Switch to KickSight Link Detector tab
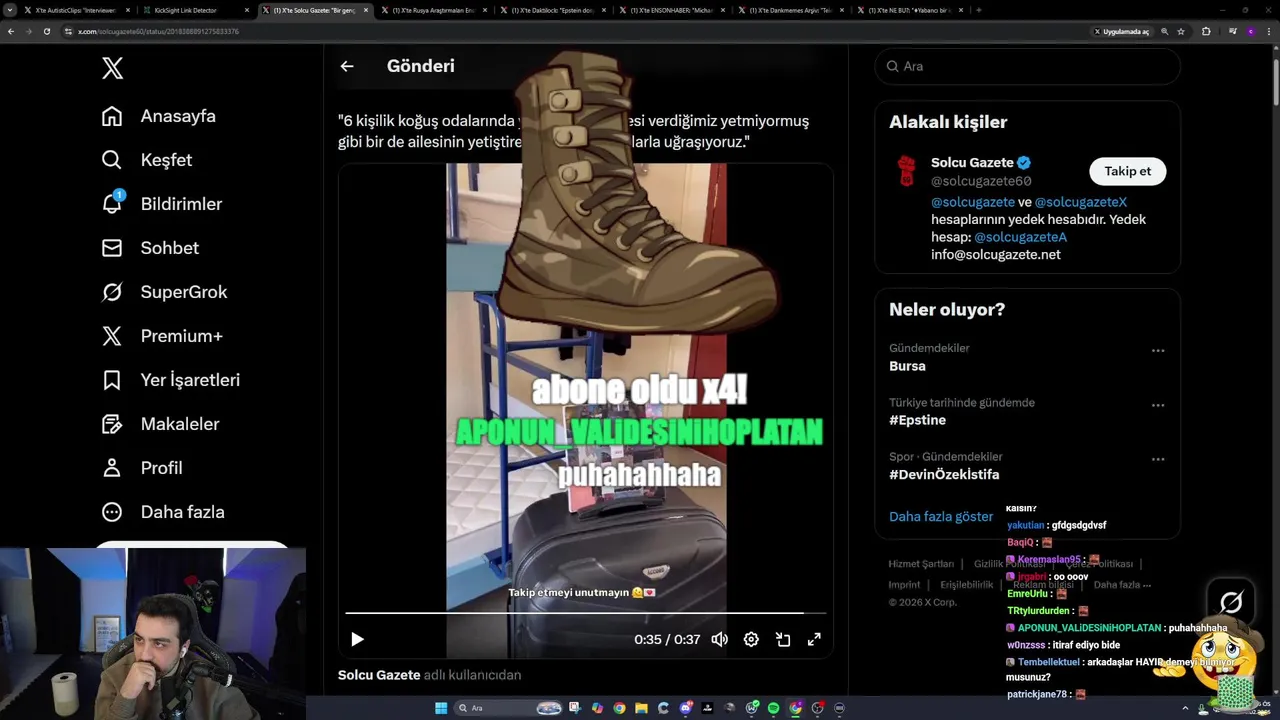Viewport: 1280px width, 720px height. tap(195, 10)
